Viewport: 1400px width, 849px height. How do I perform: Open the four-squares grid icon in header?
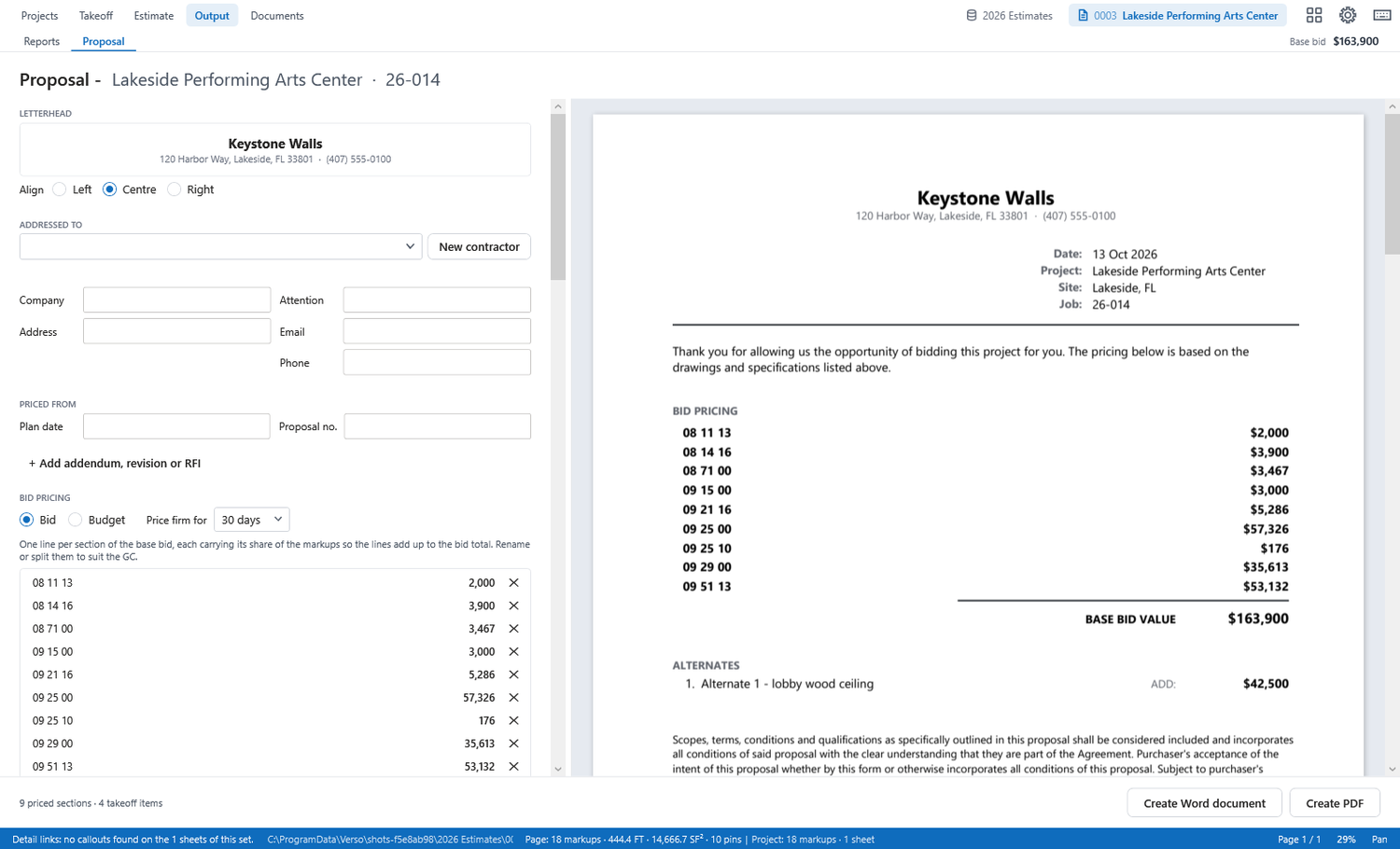[1314, 15]
